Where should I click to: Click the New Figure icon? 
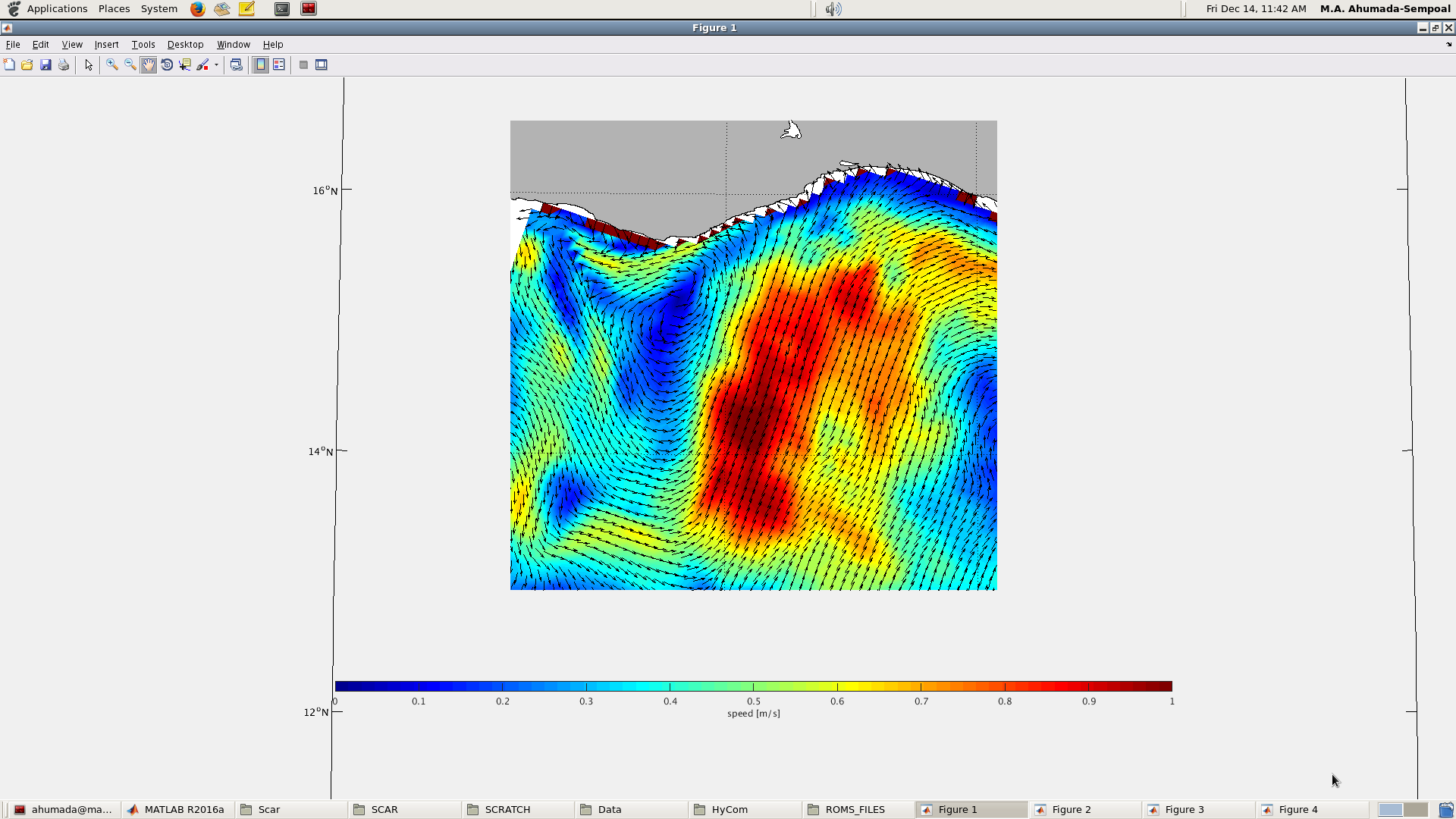tap(9, 65)
